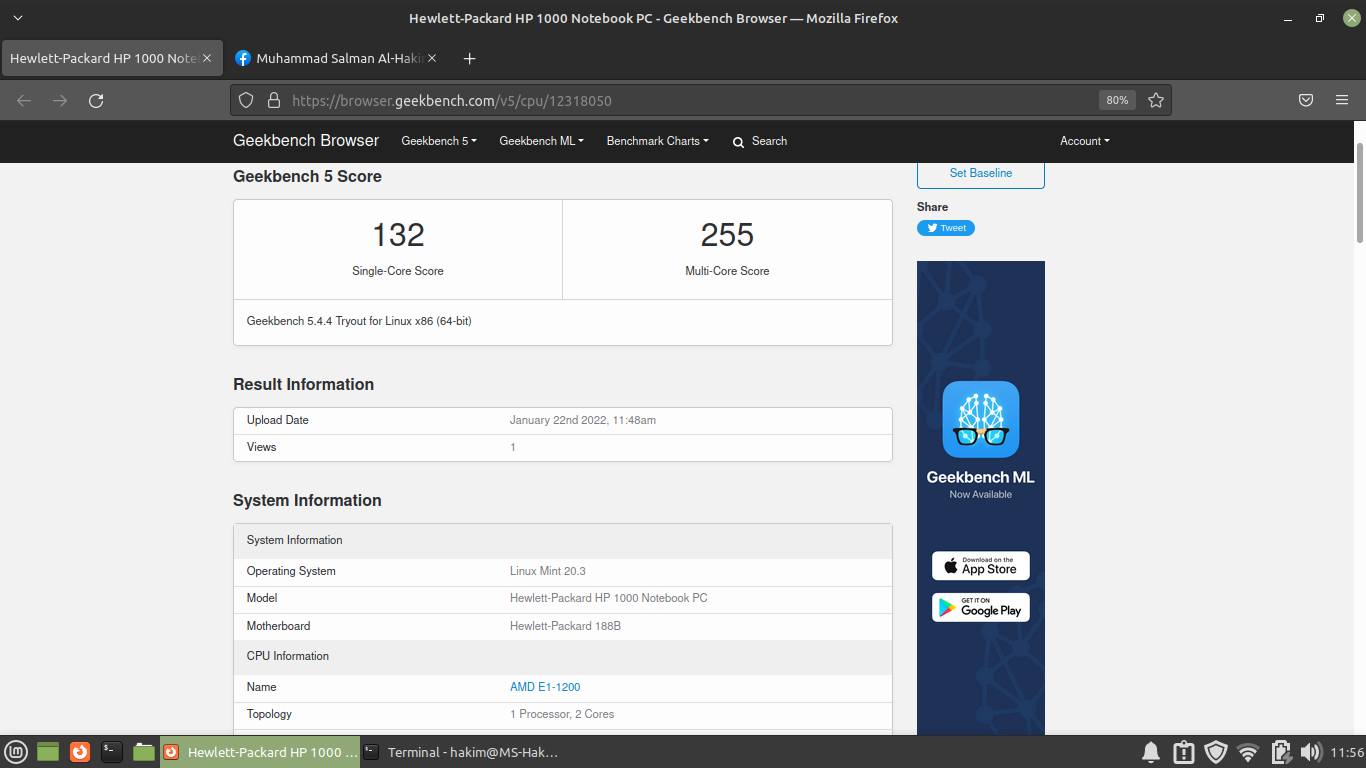Open a new tab with plus icon
This screenshot has height=768, width=1366.
469,58
